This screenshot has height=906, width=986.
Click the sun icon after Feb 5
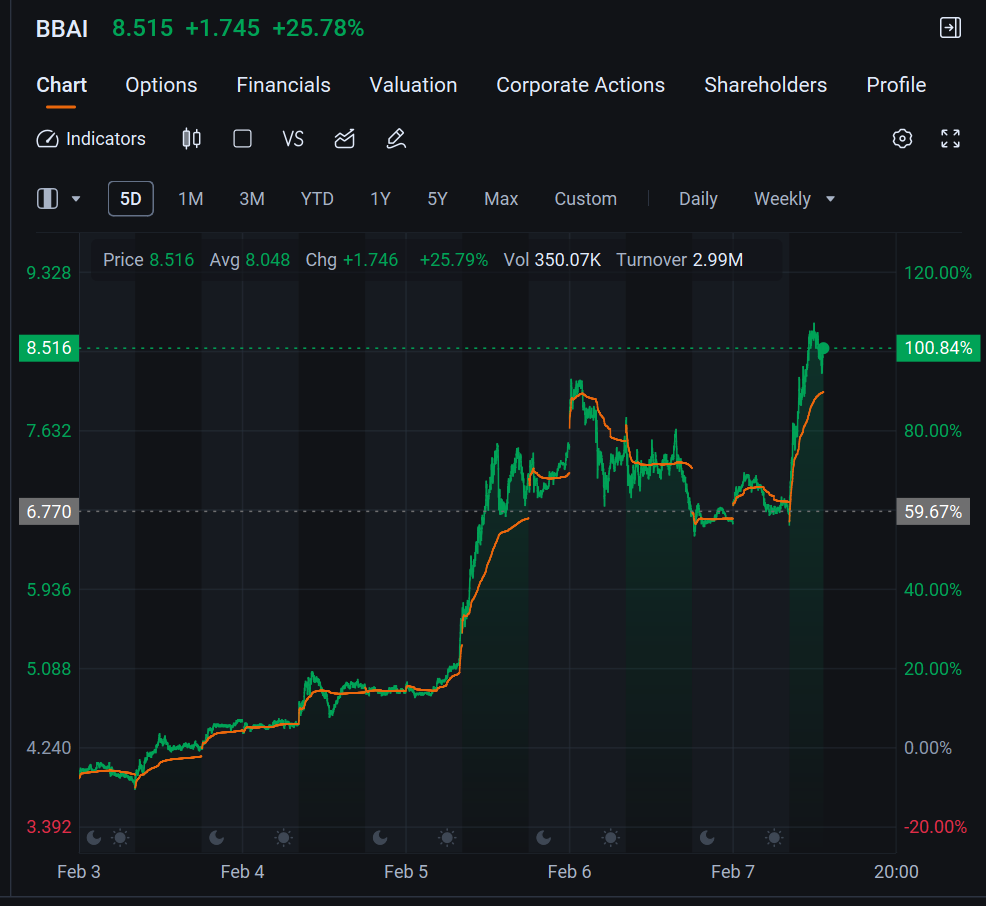tap(447, 837)
